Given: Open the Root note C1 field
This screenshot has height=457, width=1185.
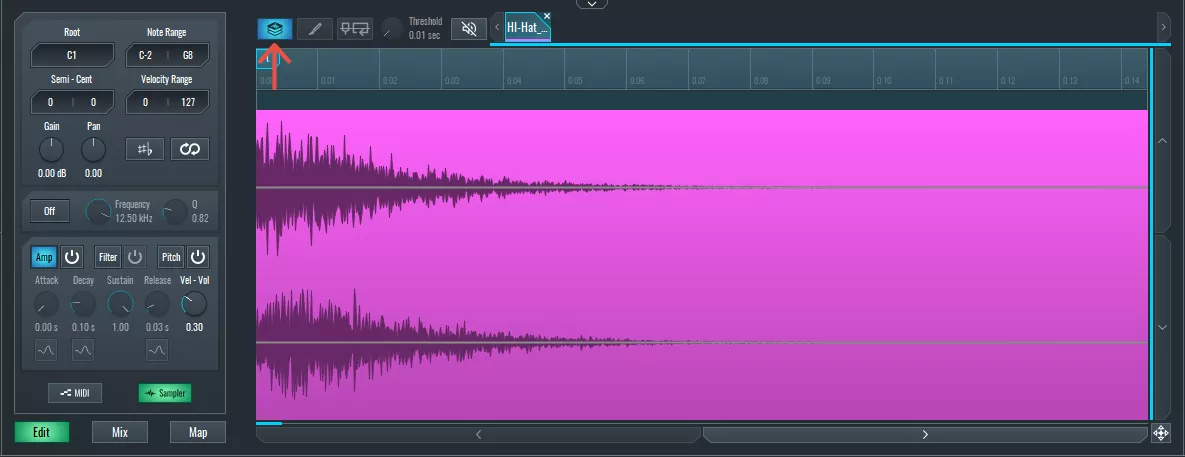Looking at the screenshot, I should click(x=72, y=55).
